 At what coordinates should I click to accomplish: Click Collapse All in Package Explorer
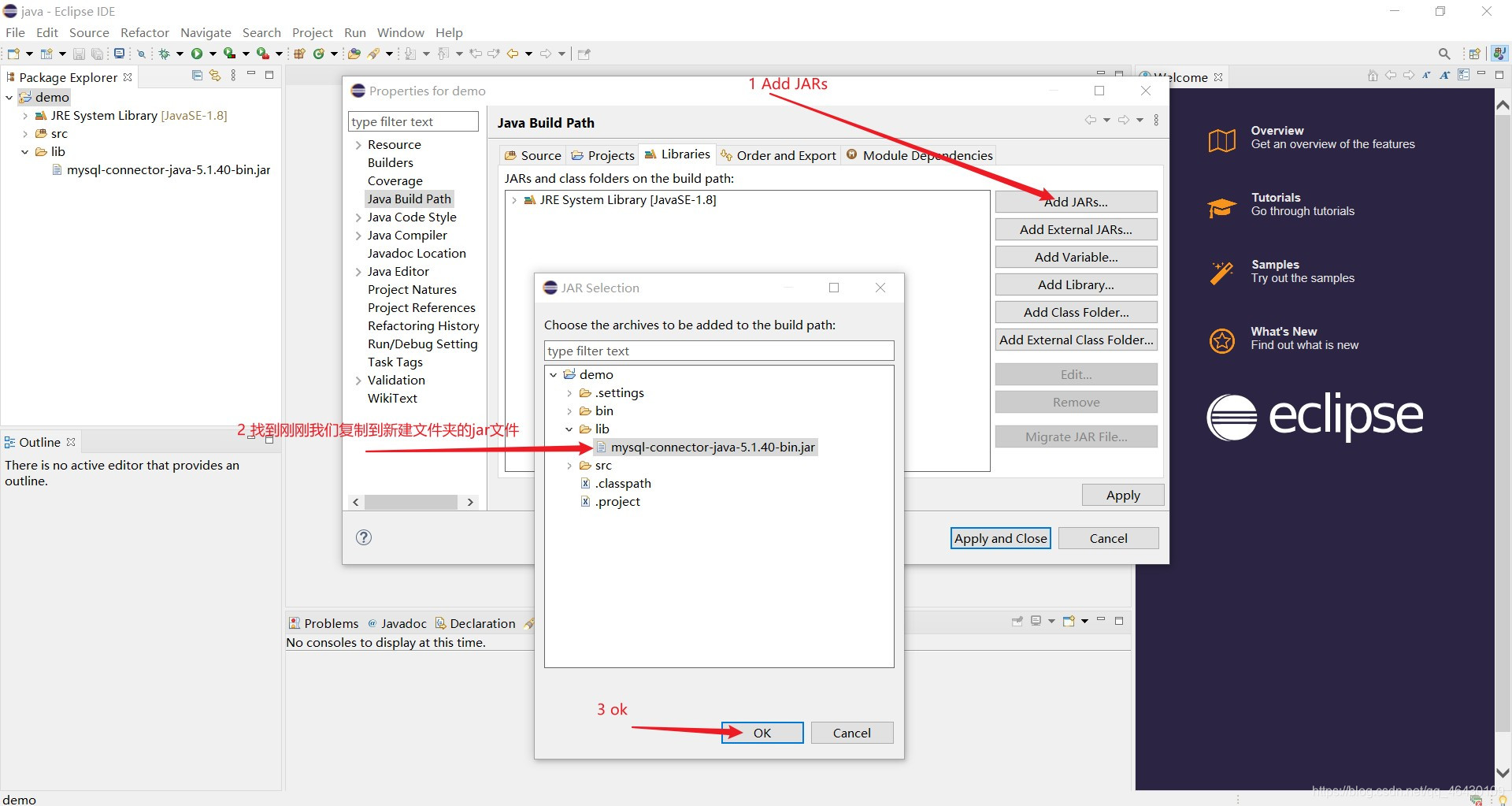(197, 76)
